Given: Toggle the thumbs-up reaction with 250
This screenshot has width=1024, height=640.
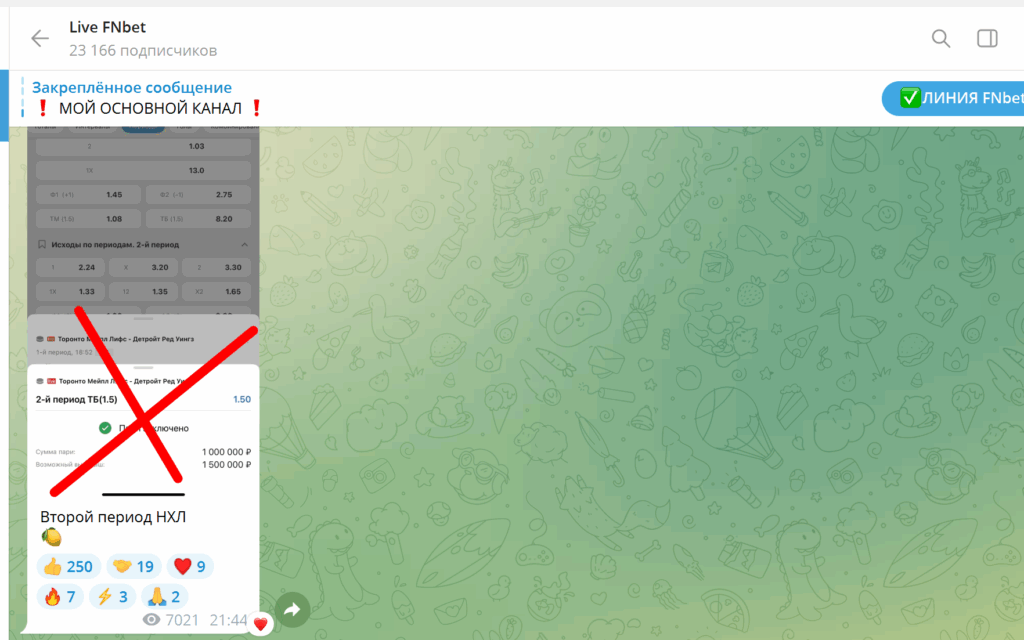Looking at the screenshot, I should click(68, 567).
